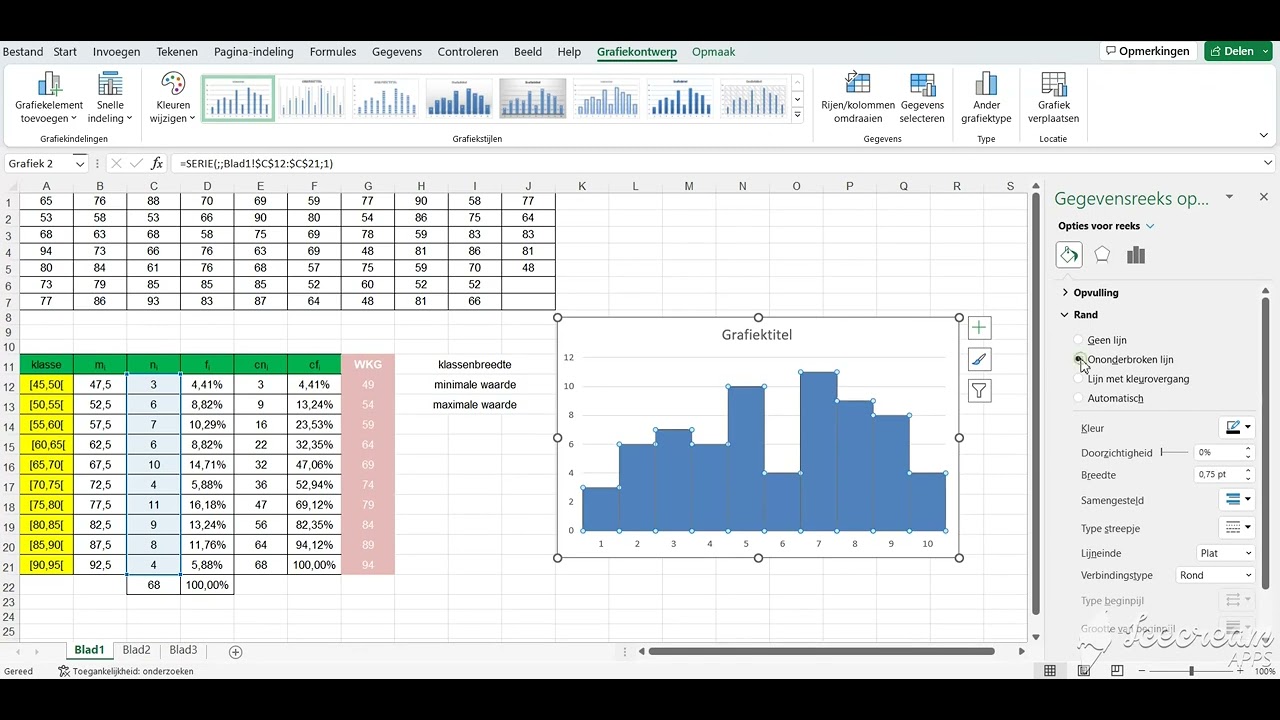Open Snelle indeling gallery

[x=111, y=98]
